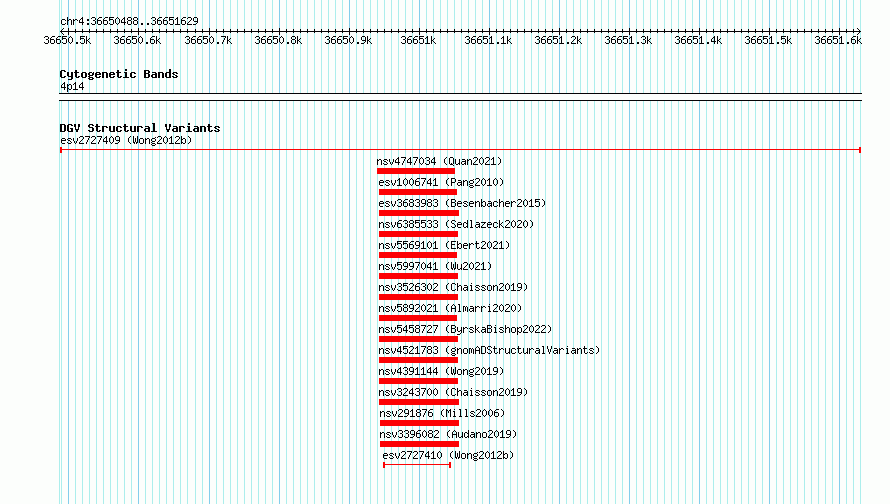Click the 36651.6k ruler tick label
Image resolution: width=890 pixels, height=504 pixels.
[x=838, y=40]
